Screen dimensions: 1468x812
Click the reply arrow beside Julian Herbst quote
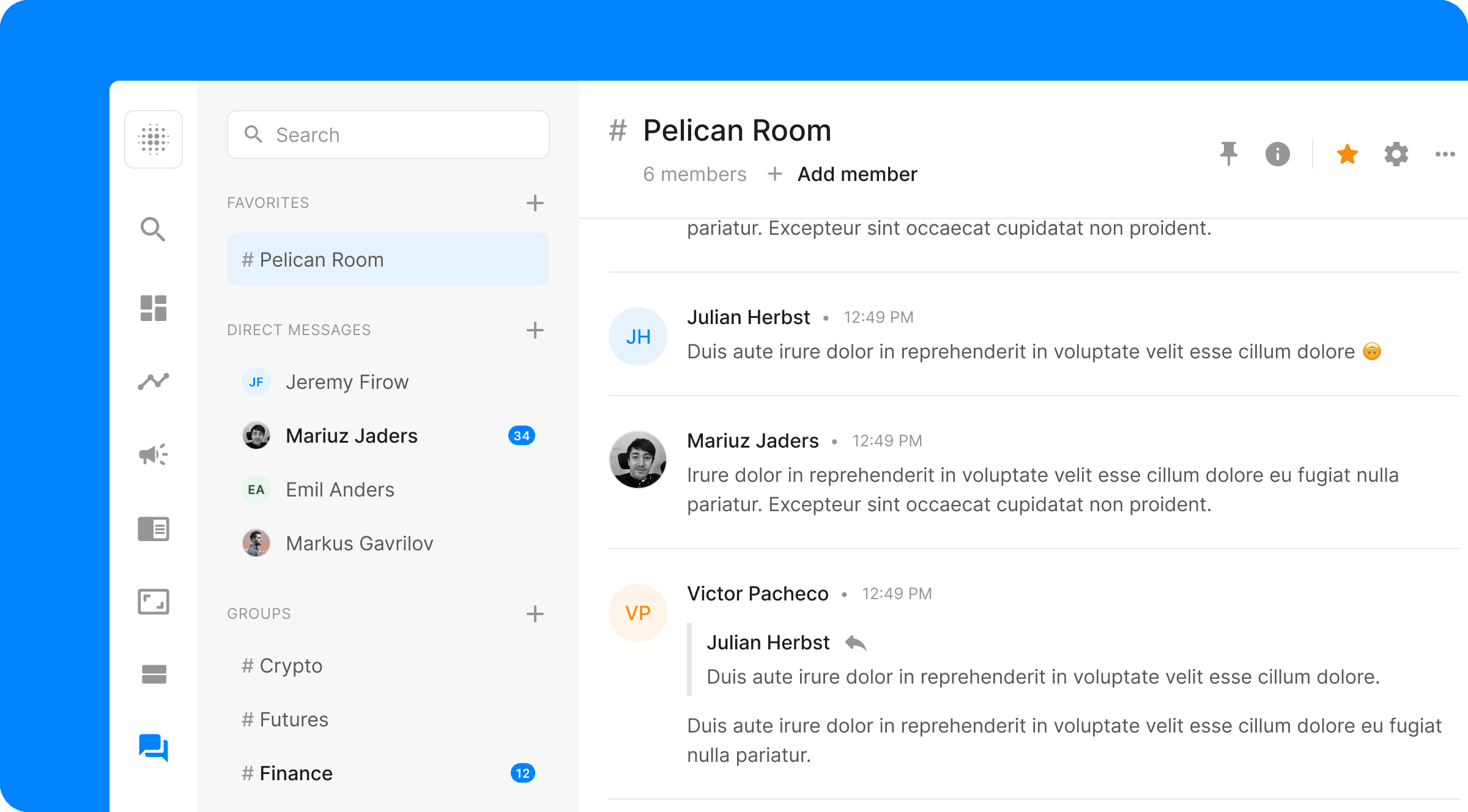(856, 643)
